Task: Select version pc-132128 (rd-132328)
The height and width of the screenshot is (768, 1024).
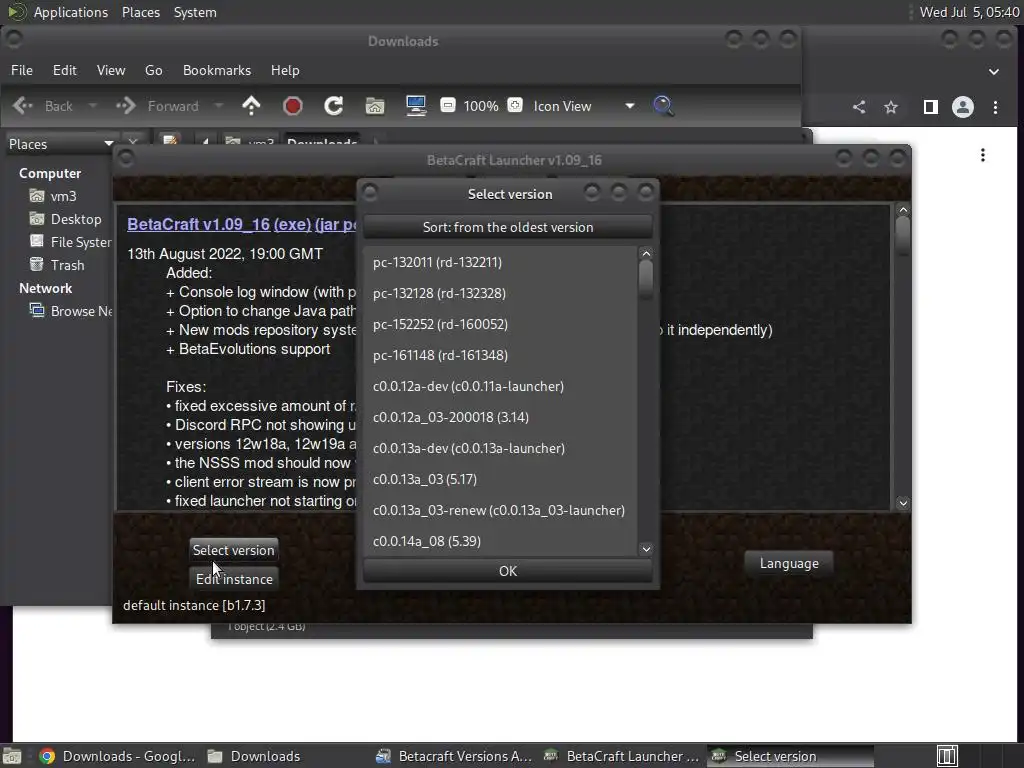Action: 500,293
